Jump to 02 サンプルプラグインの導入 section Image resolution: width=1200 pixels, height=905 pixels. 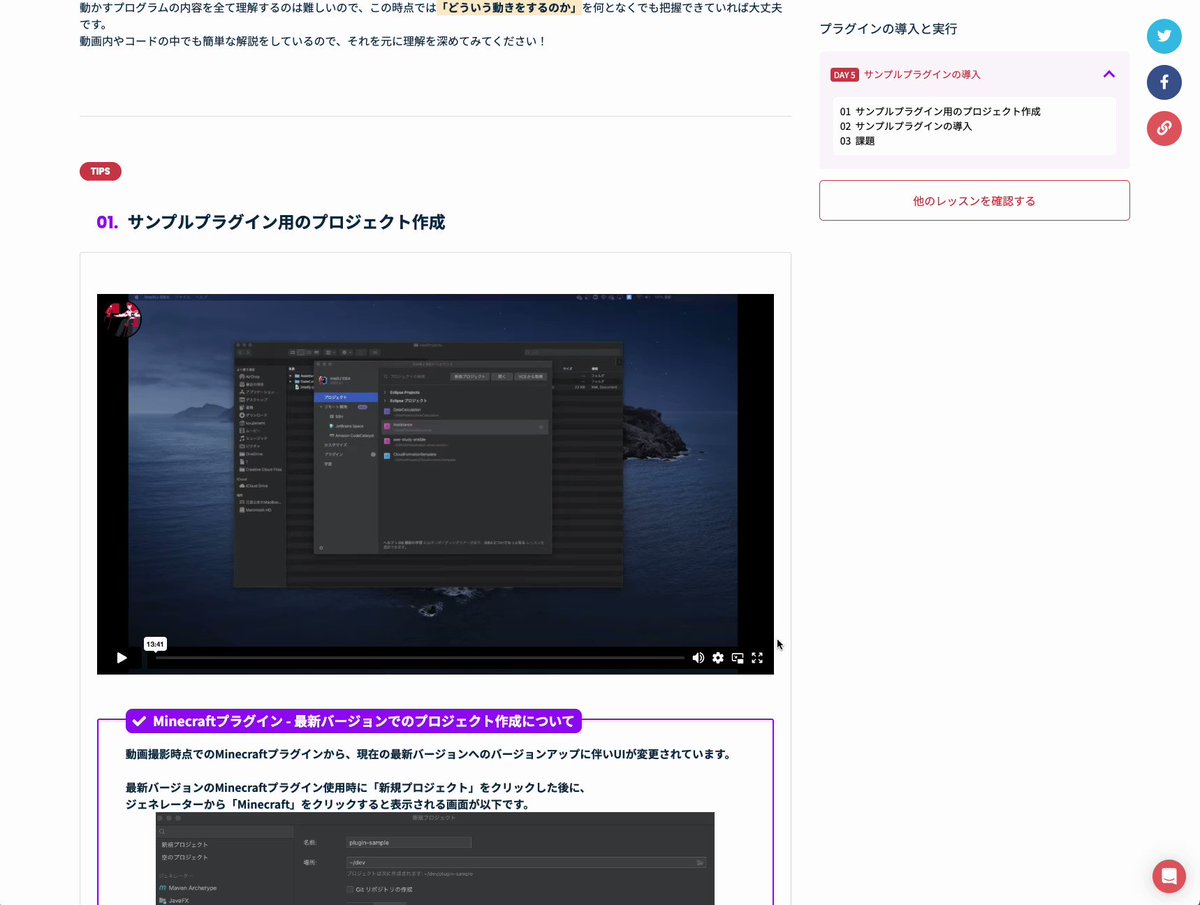[x=906, y=127]
